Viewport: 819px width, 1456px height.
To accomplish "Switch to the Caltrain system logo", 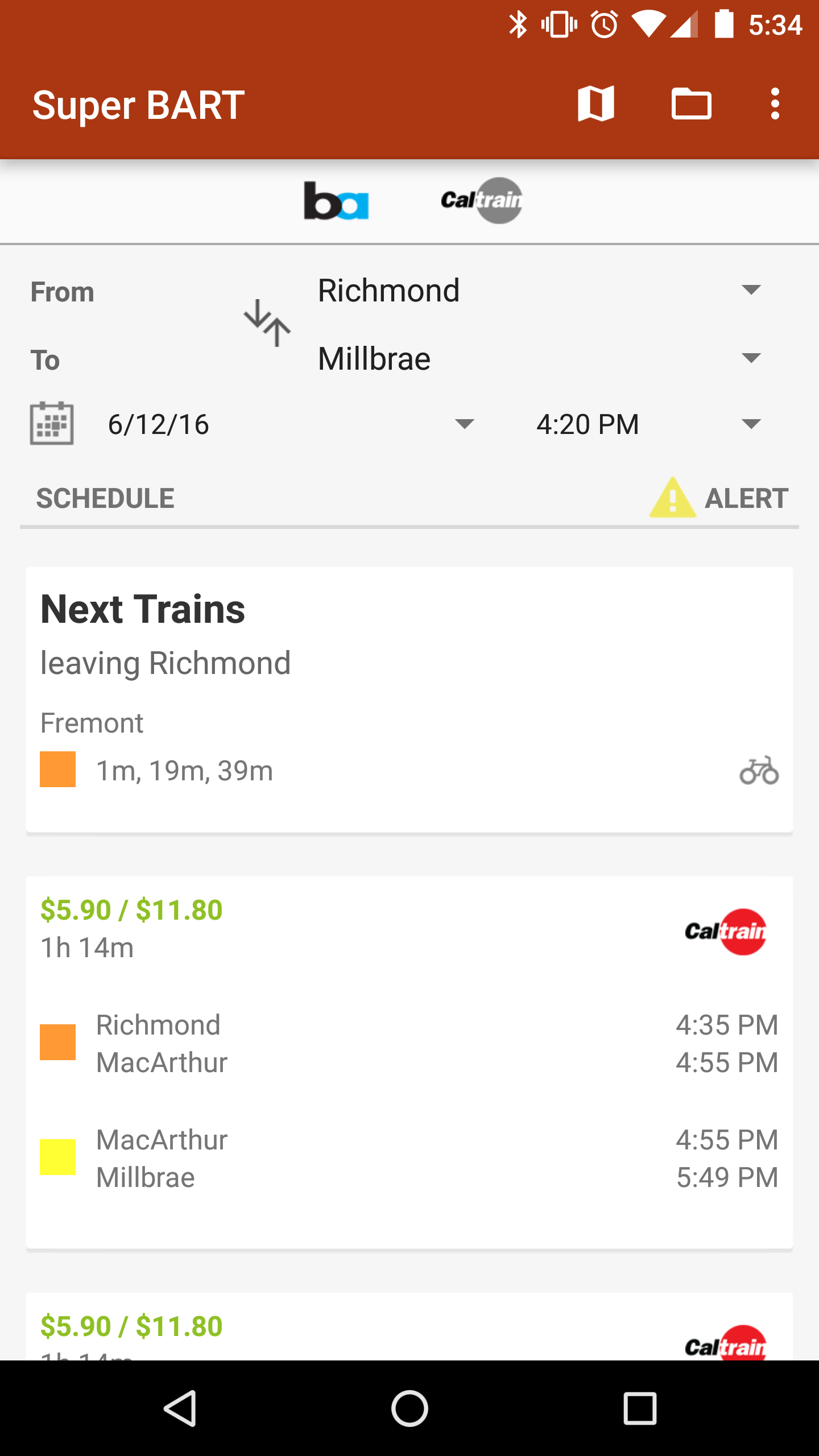I will pyautogui.click(x=482, y=201).
